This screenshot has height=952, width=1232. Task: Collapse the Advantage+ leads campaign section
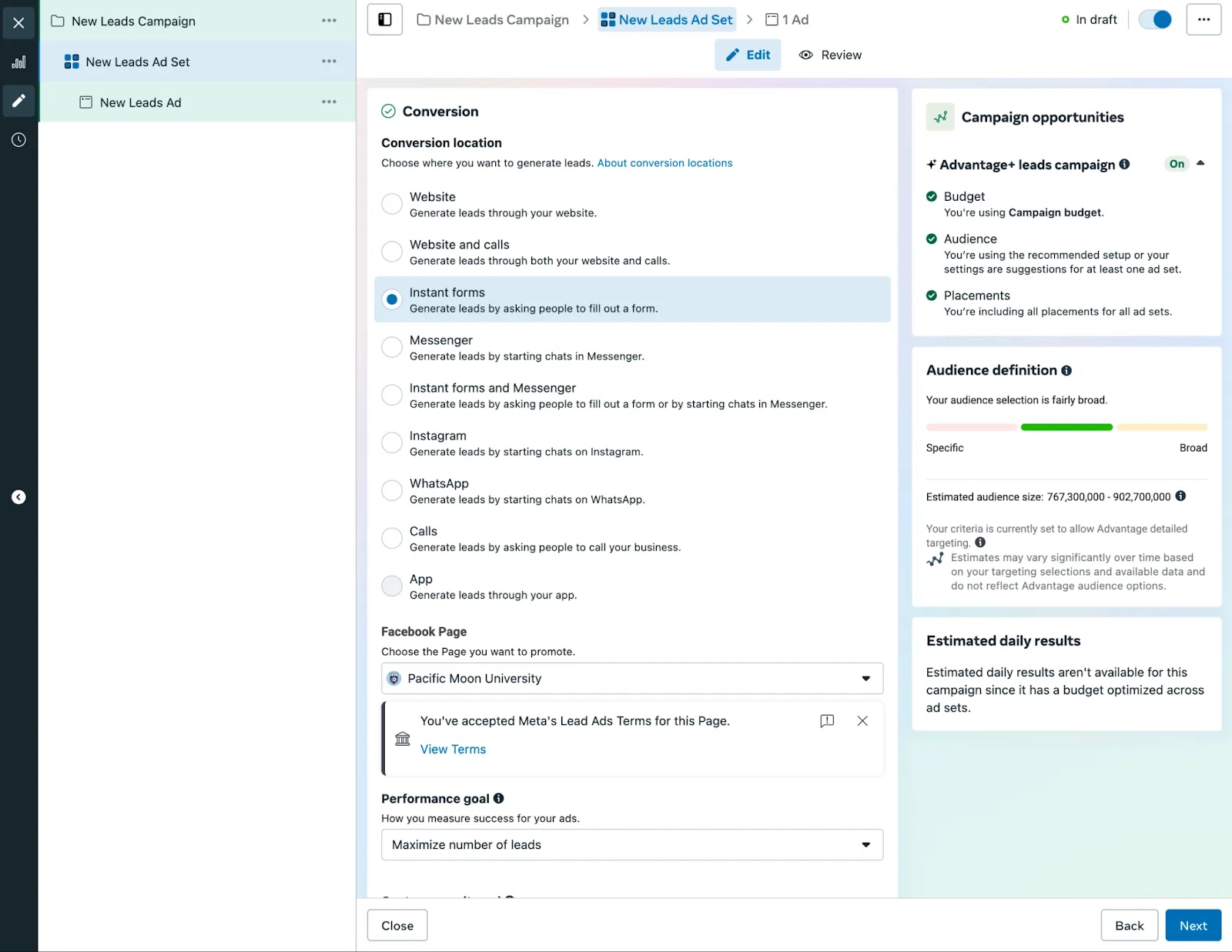1200,163
